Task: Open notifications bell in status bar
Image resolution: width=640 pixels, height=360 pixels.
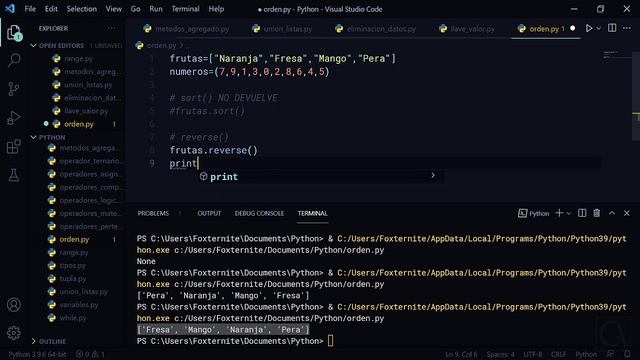Action: 627,354
